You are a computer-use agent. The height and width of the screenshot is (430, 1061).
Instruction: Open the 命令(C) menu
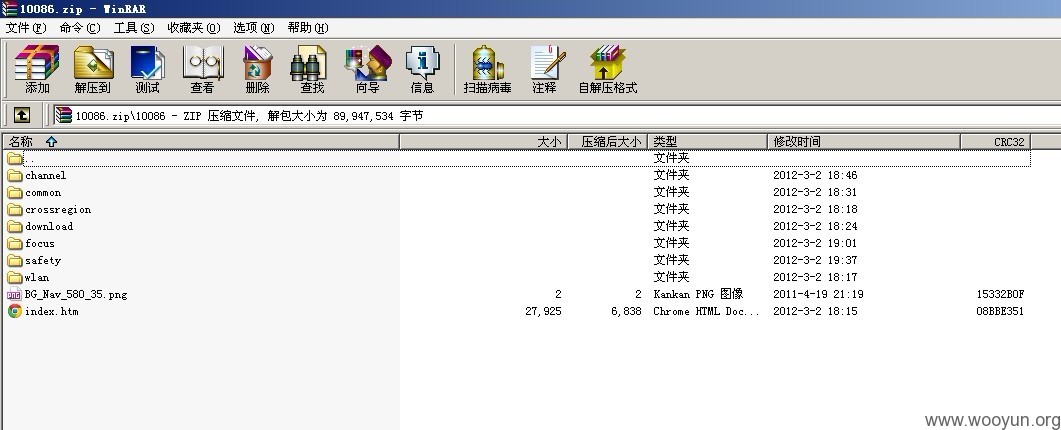(80, 28)
